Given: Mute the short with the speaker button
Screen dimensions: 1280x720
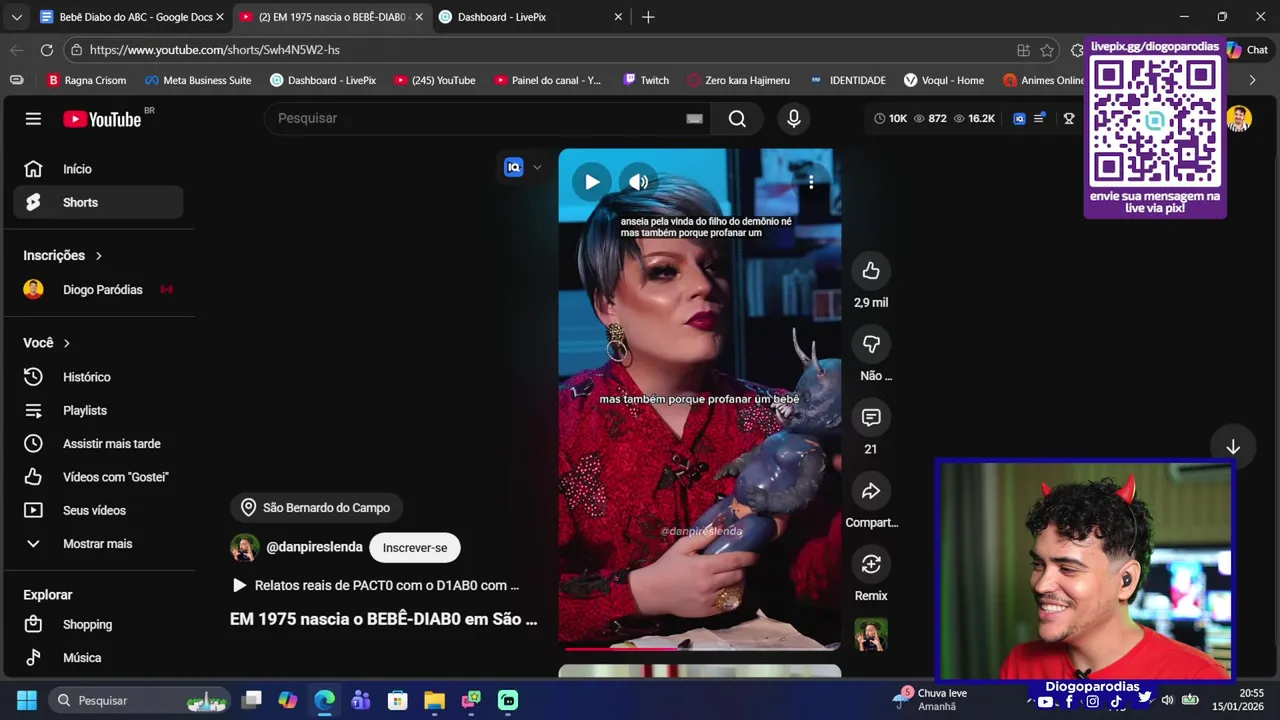Looking at the screenshot, I should (x=639, y=182).
